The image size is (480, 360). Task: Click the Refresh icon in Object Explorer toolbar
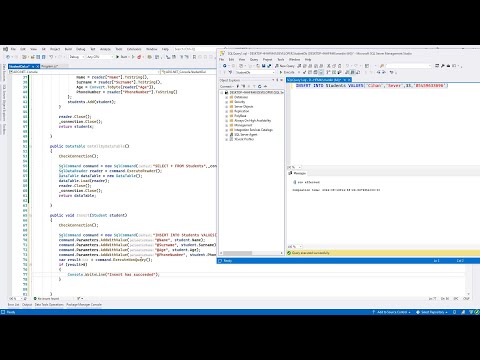(259, 86)
